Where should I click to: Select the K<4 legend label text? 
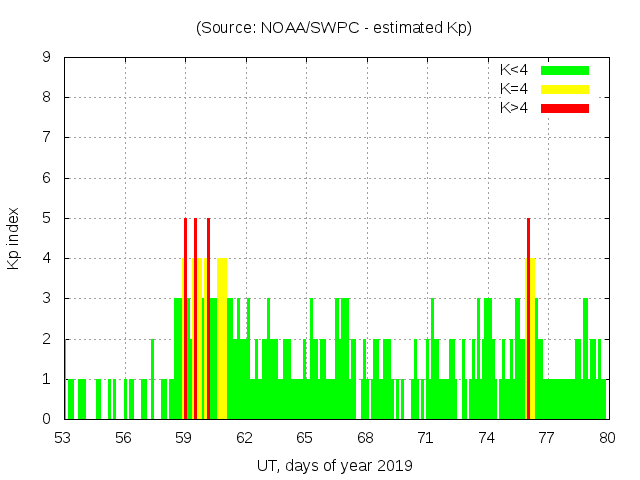(x=514, y=70)
